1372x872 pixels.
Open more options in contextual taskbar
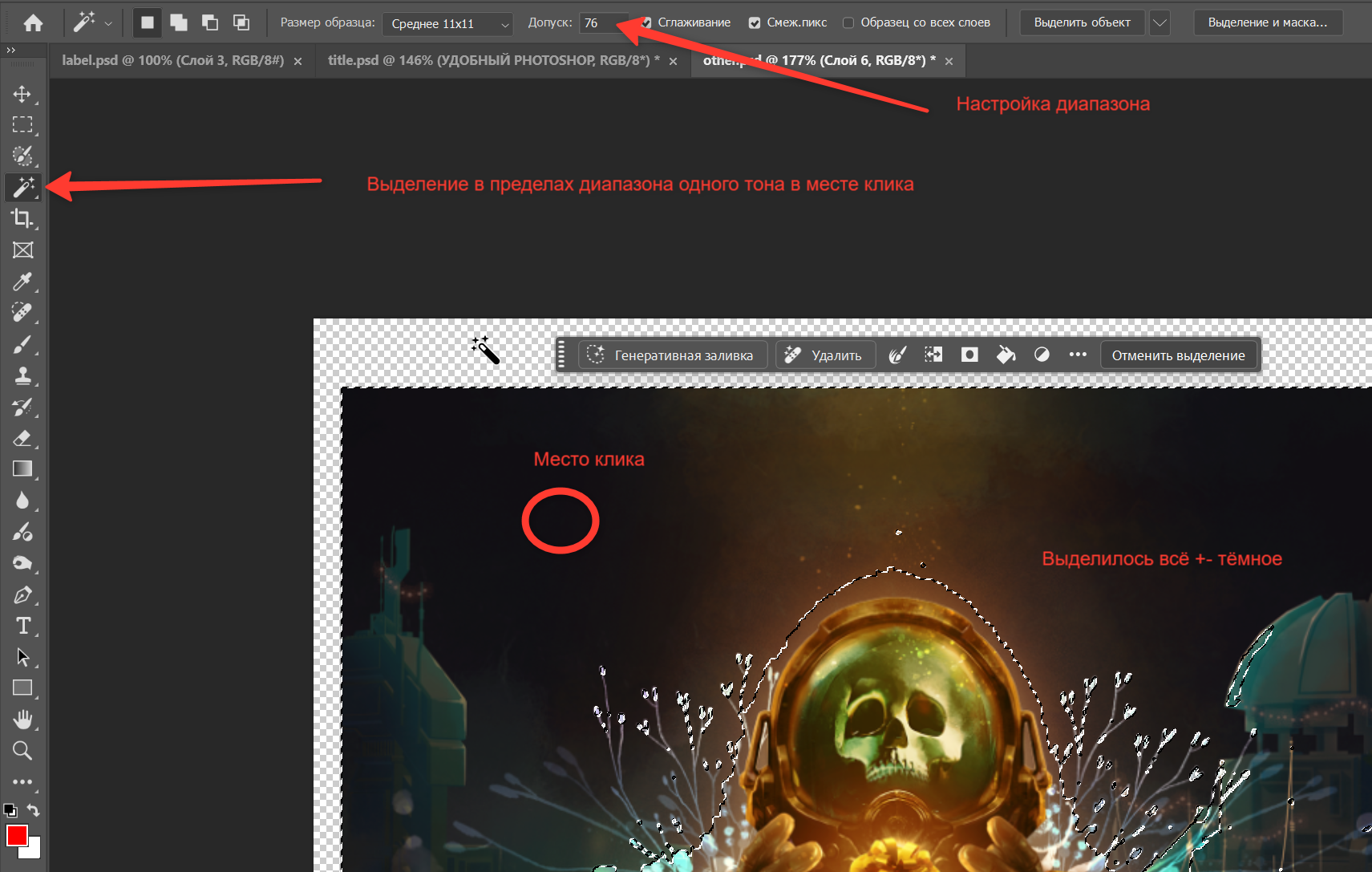click(x=1078, y=355)
